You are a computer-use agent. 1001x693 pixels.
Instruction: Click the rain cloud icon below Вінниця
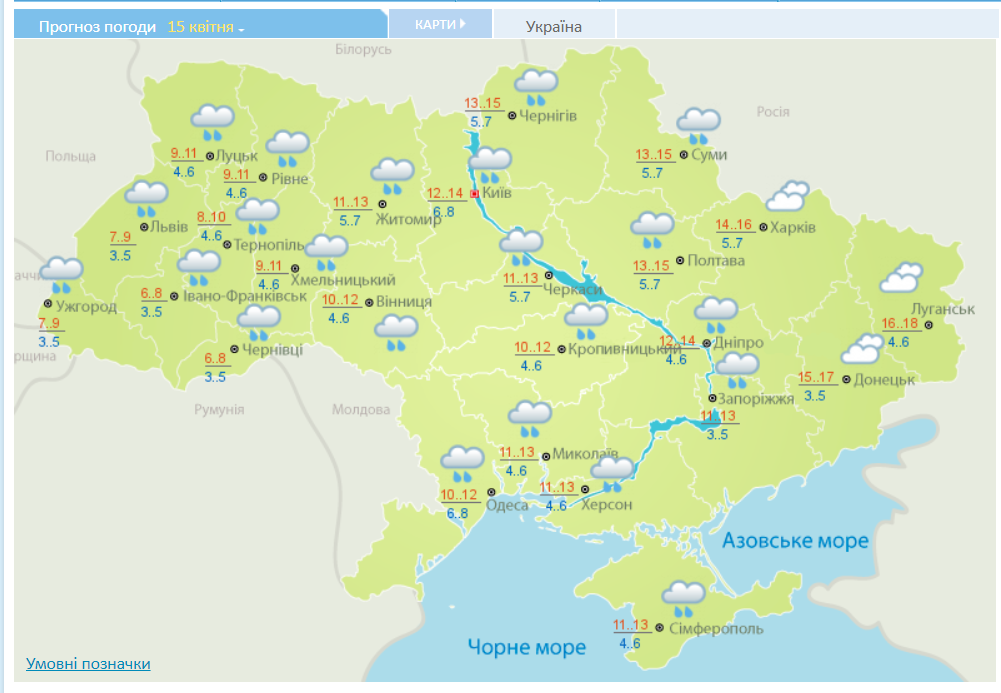coord(396,333)
